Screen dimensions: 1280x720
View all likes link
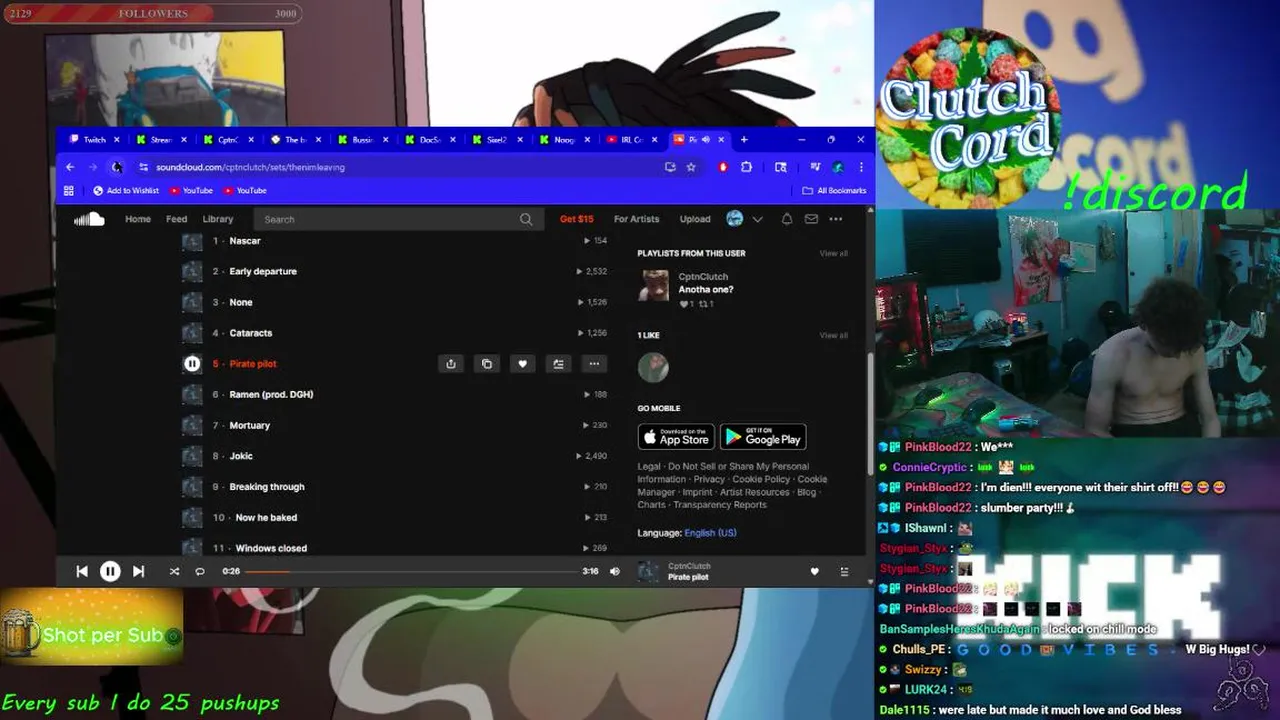pos(833,335)
